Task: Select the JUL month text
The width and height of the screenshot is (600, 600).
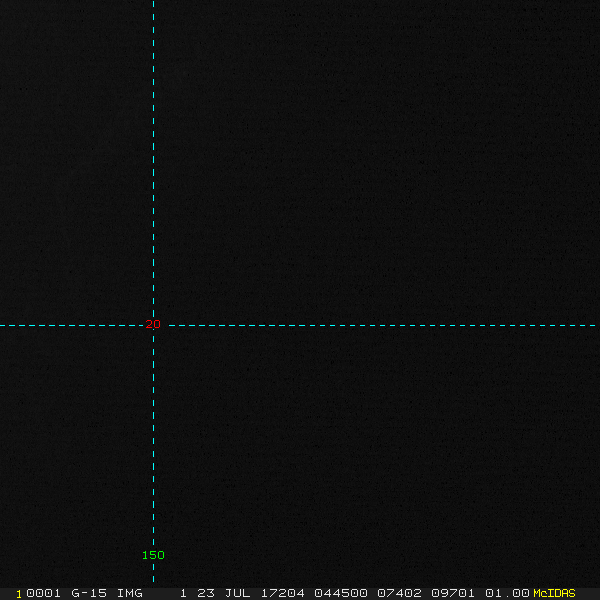Action: point(238,593)
